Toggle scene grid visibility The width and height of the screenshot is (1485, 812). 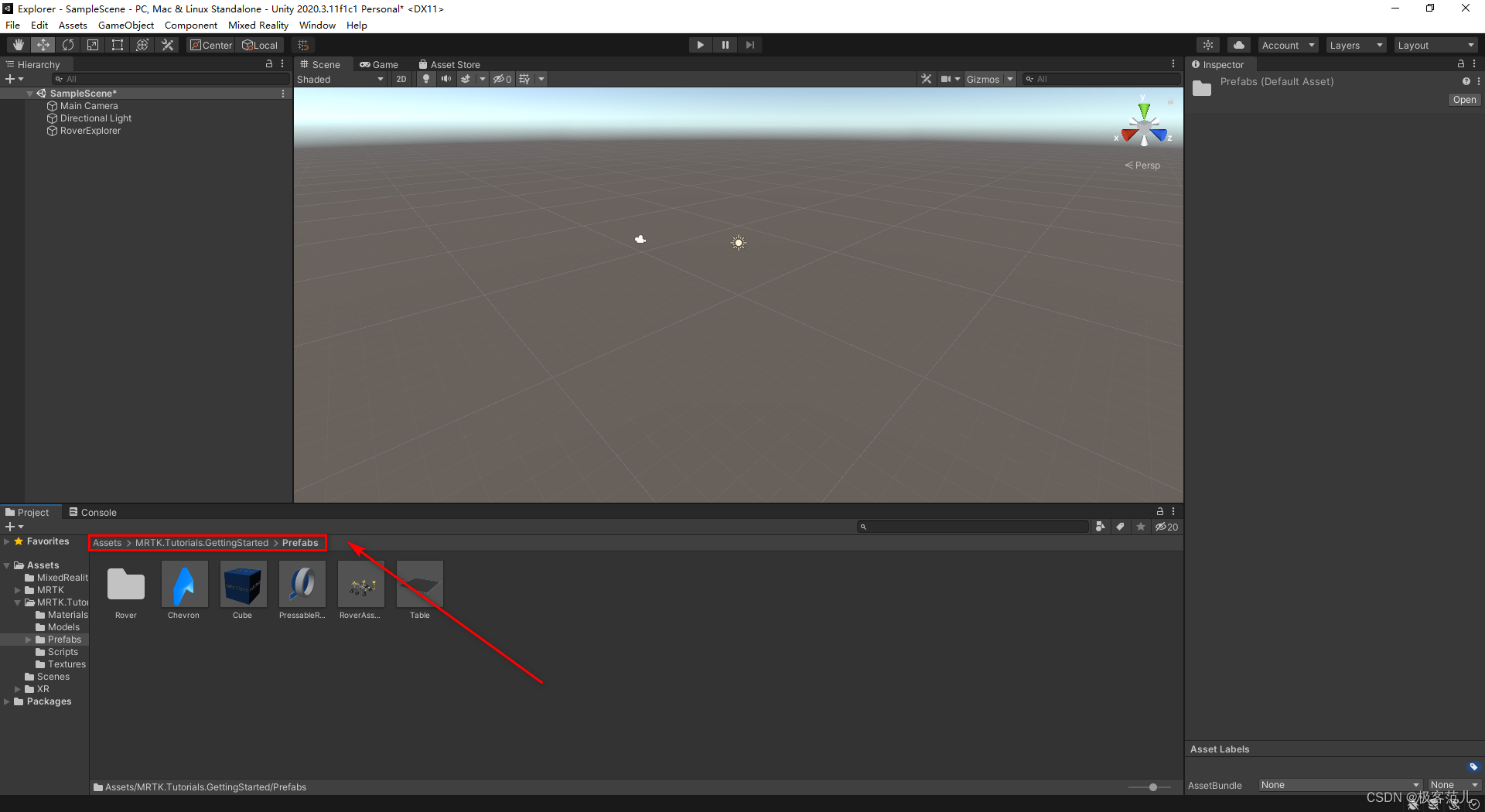coord(525,79)
